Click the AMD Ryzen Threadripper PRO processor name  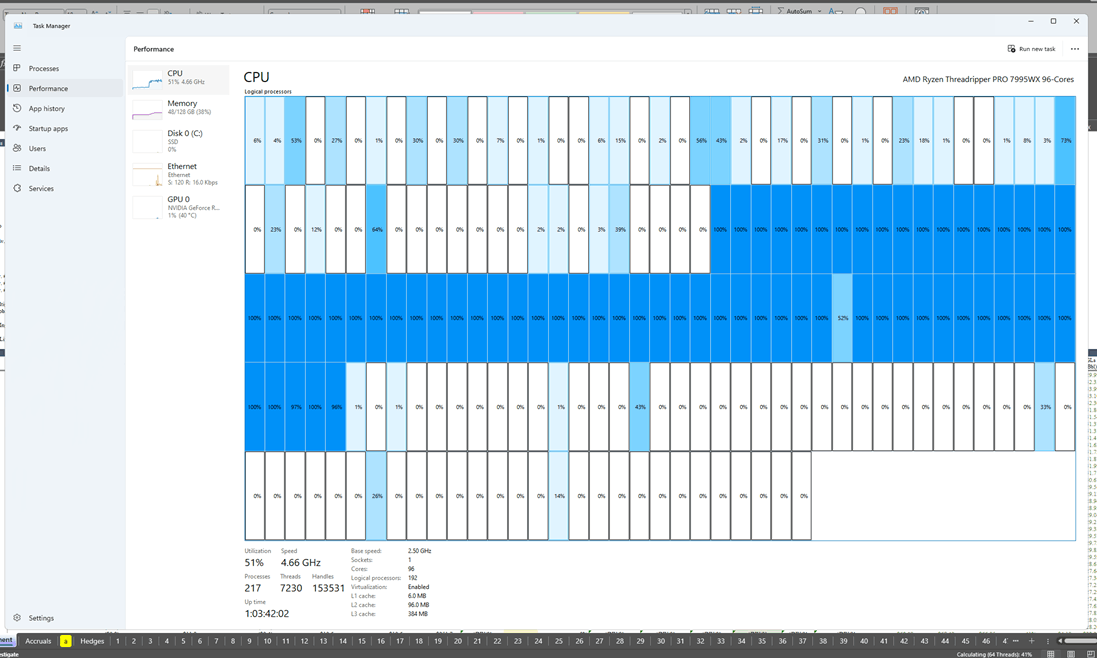pos(987,79)
